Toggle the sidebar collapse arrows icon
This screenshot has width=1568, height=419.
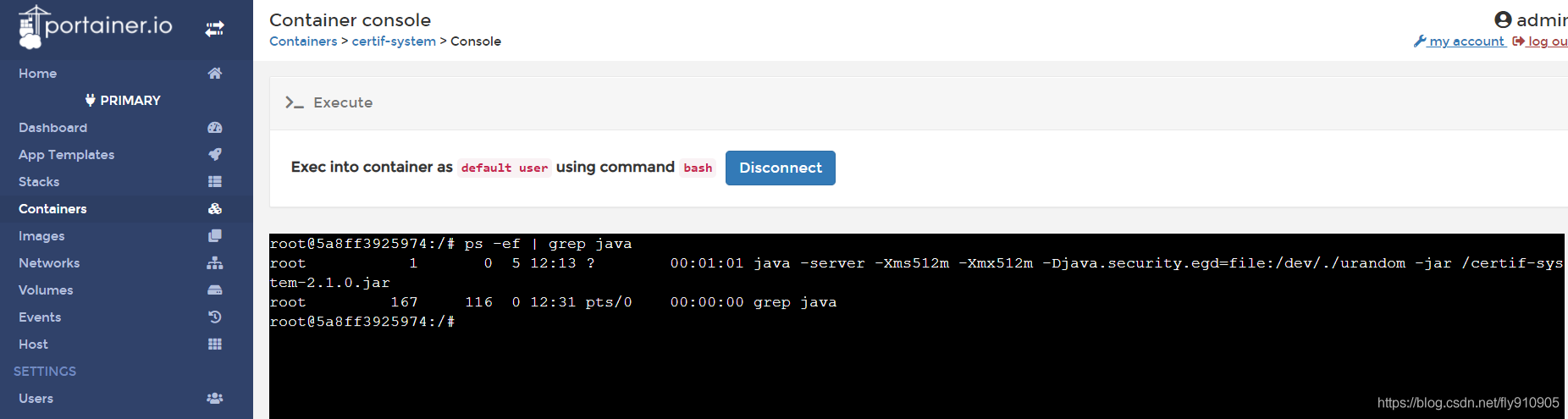point(214,29)
